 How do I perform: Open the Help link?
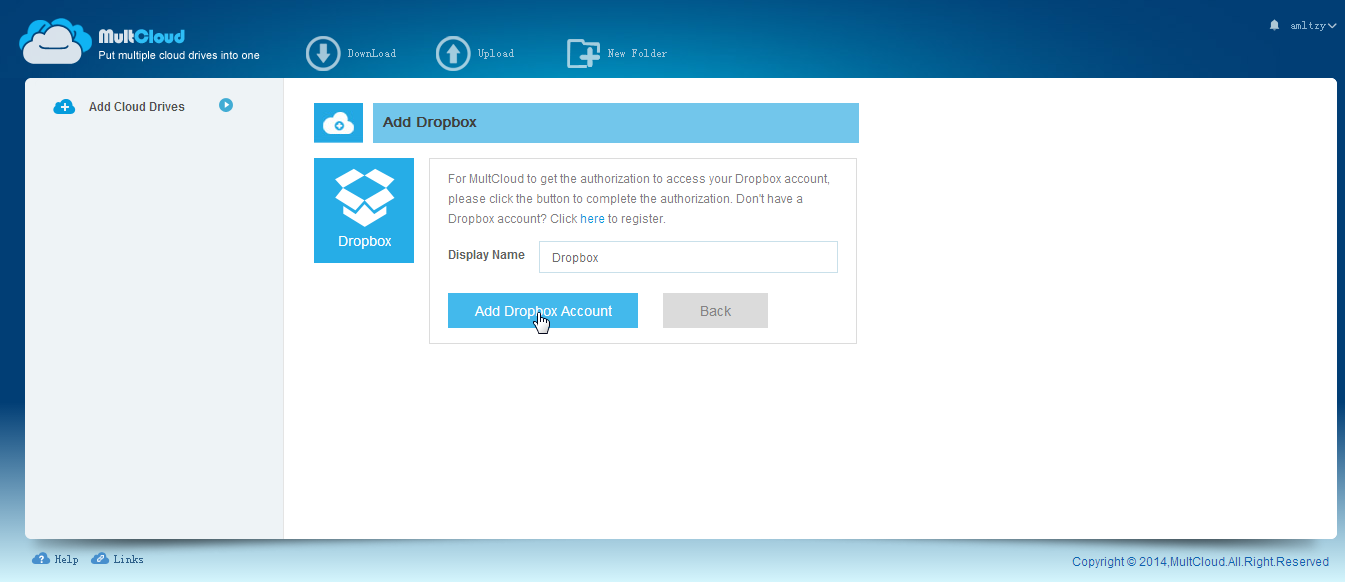(67, 560)
